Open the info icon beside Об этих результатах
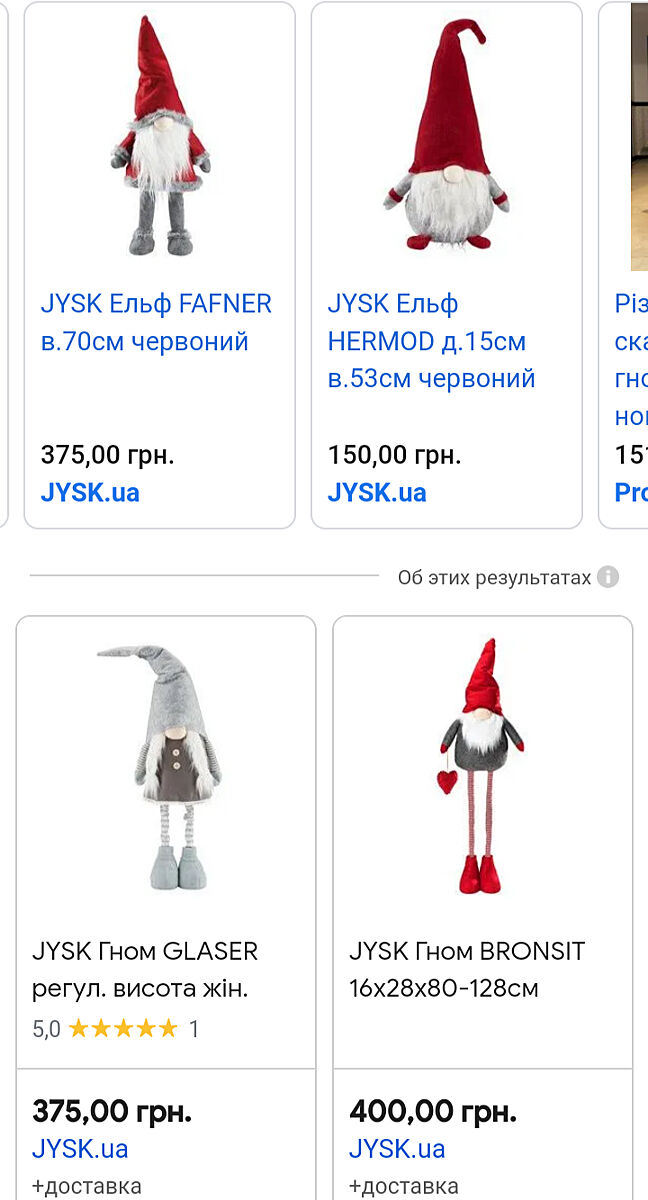Viewport: 648px width, 1200px height. pyautogui.click(x=608, y=577)
